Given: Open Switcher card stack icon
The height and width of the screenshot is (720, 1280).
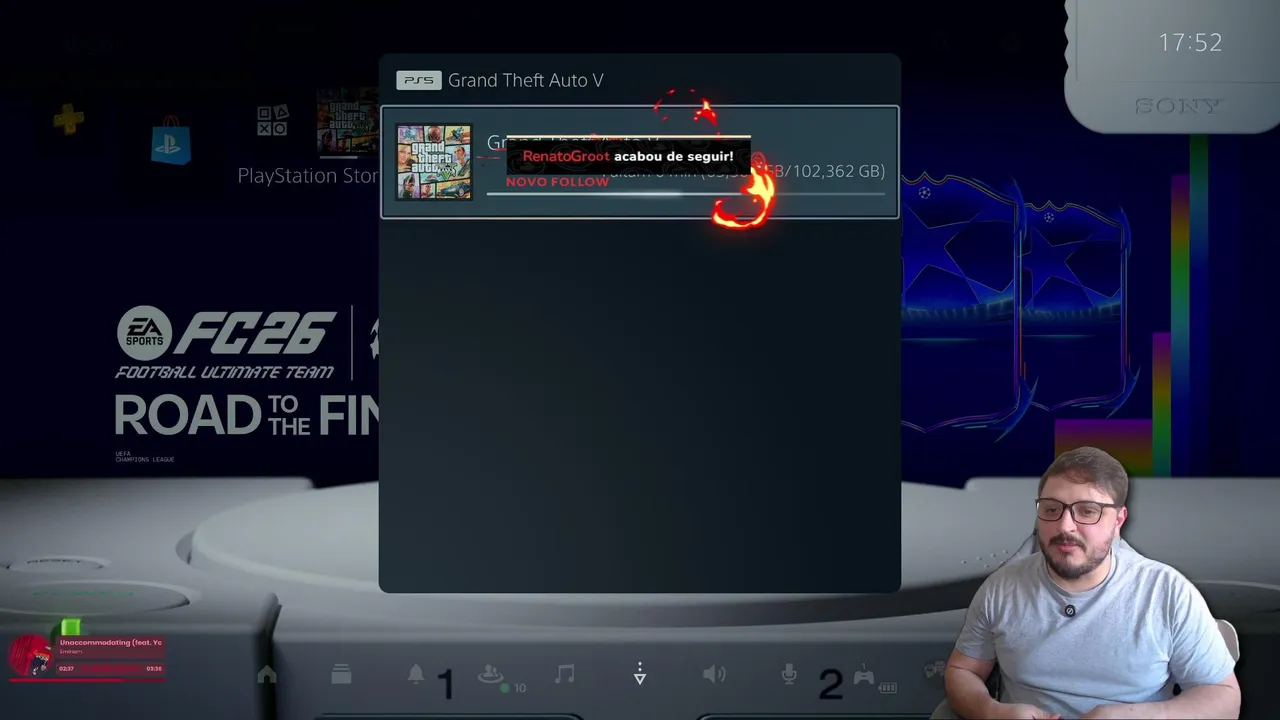Looking at the screenshot, I should click(x=341, y=675).
